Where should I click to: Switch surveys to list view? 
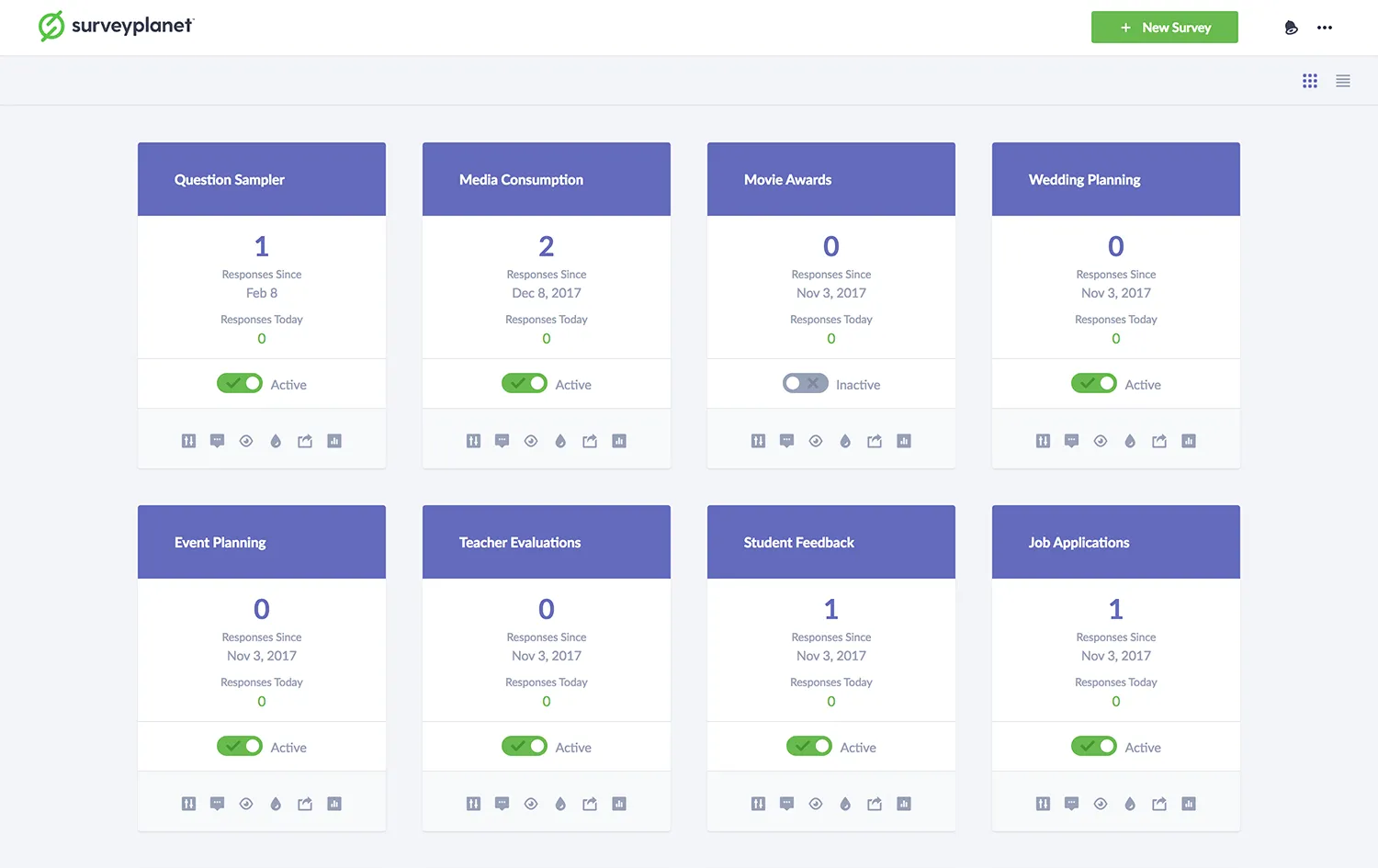1342,81
